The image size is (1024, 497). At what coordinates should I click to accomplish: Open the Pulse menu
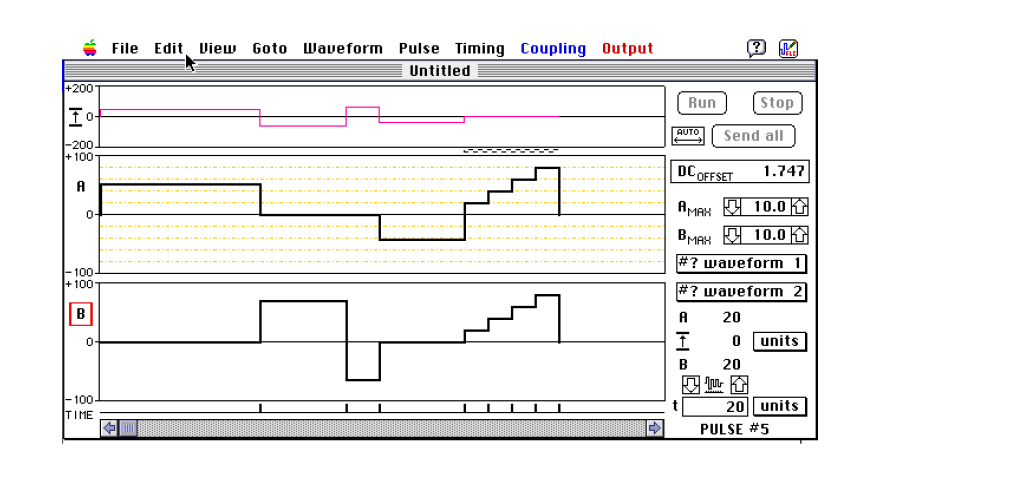[419, 48]
